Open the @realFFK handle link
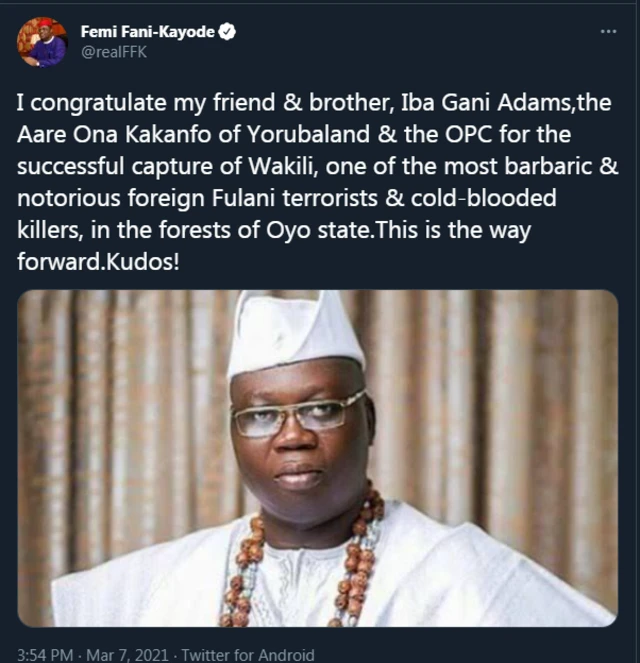Image resolution: width=640 pixels, height=663 pixels. tap(113, 52)
